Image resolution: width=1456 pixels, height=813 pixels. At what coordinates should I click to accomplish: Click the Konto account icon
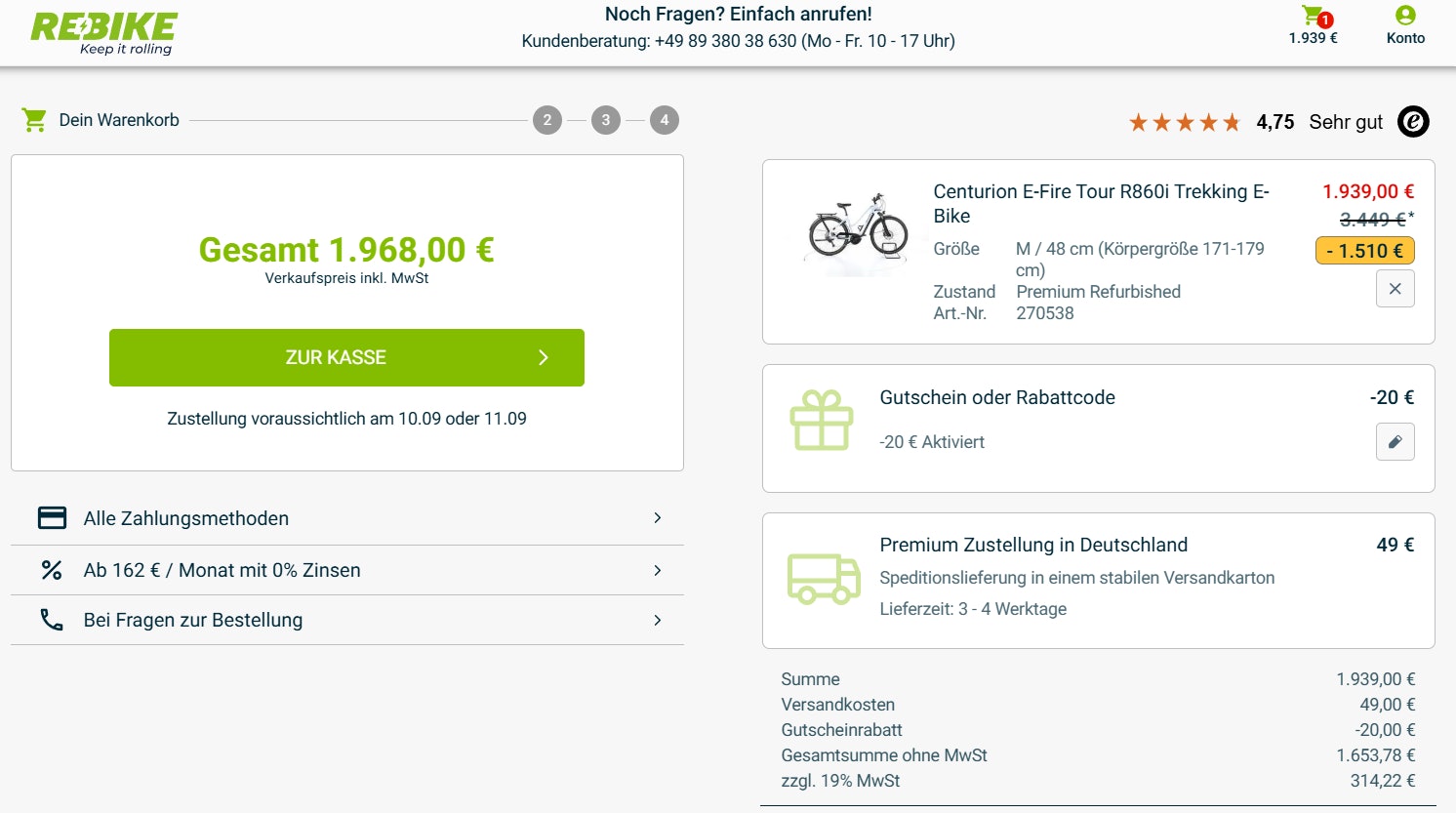click(x=1404, y=17)
